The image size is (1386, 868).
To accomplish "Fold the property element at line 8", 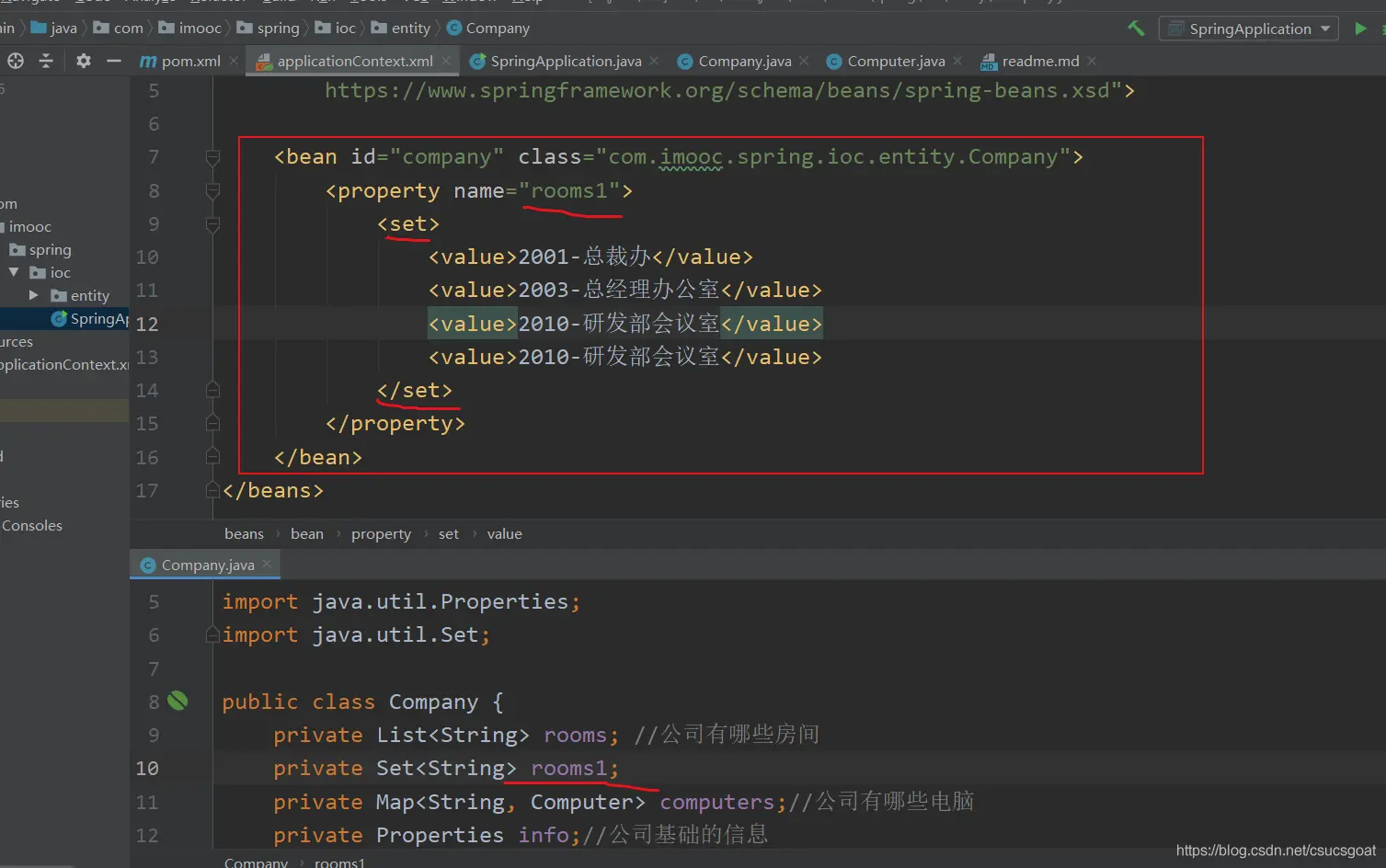I will 212,191.
